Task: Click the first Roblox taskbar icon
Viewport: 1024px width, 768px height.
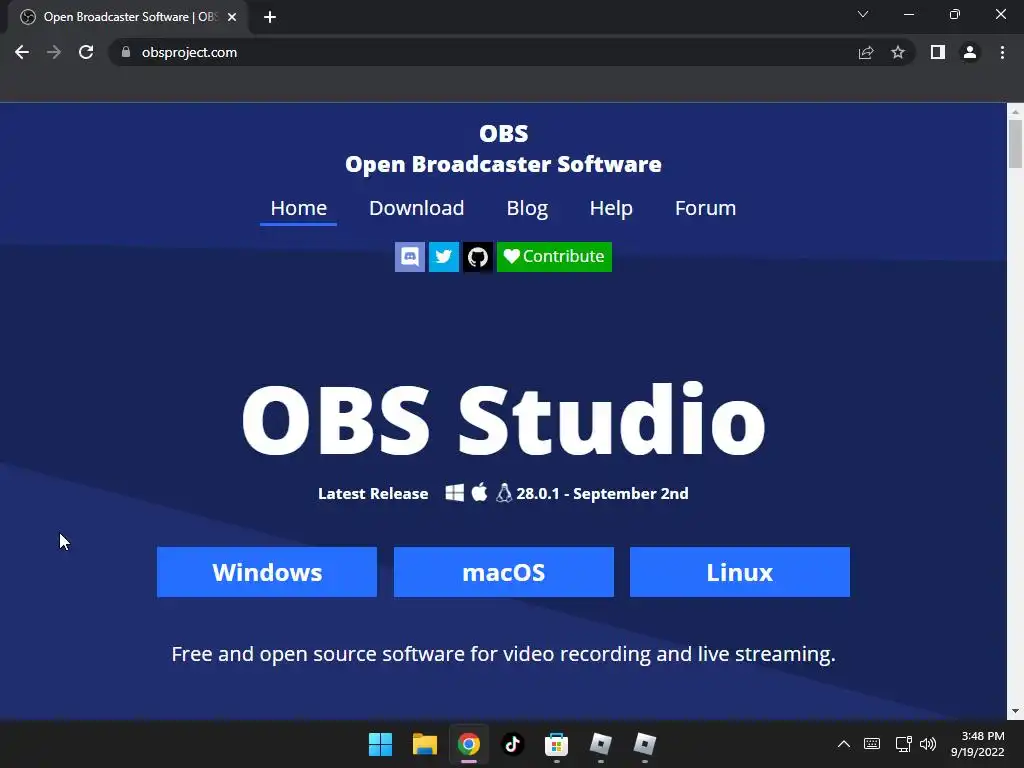Action: click(600, 744)
